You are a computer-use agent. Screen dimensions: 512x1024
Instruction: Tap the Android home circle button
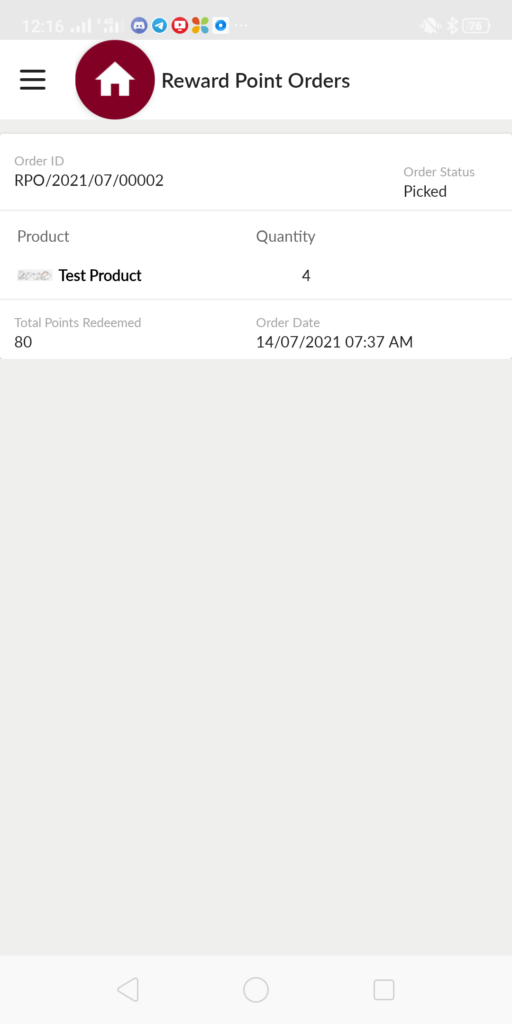(256, 989)
